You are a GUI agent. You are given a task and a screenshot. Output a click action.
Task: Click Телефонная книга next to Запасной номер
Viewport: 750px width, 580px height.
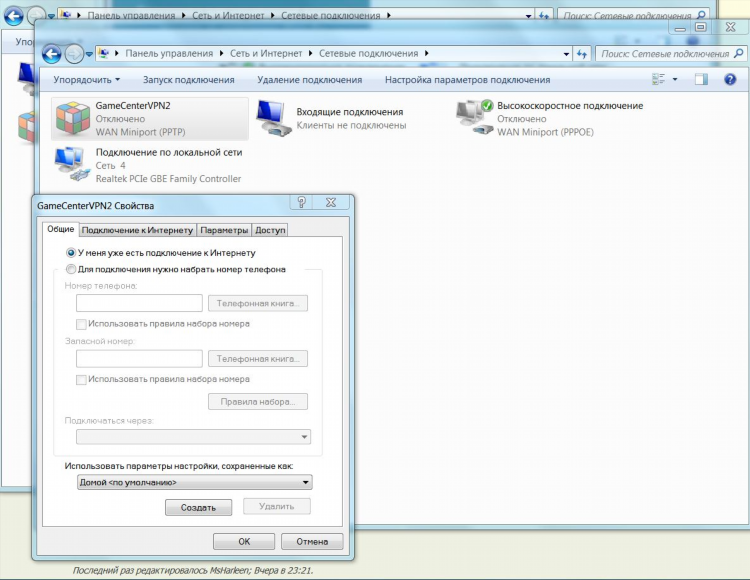click(x=258, y=359)
